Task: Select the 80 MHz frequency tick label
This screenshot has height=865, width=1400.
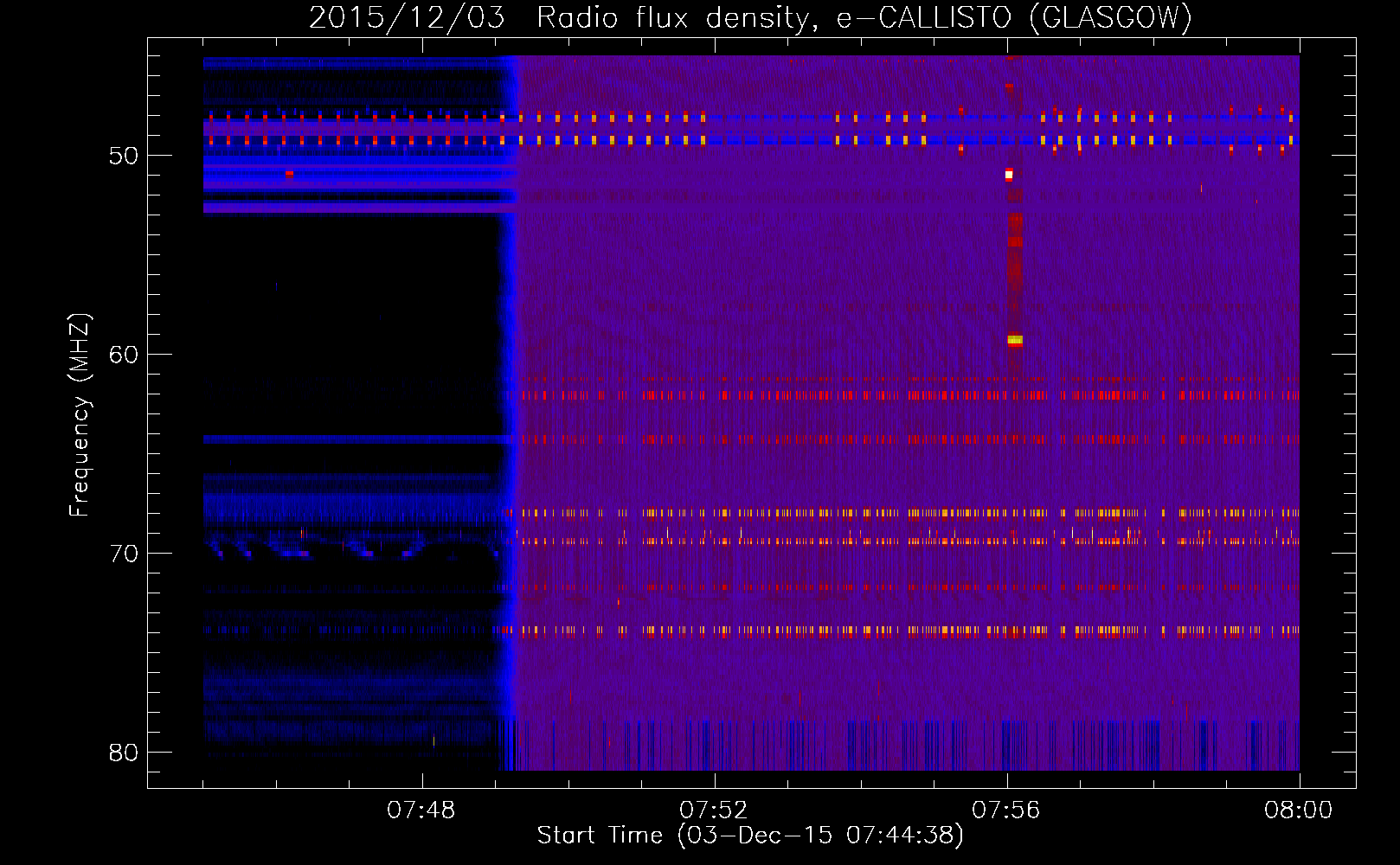Action: (x=124, y=753)
